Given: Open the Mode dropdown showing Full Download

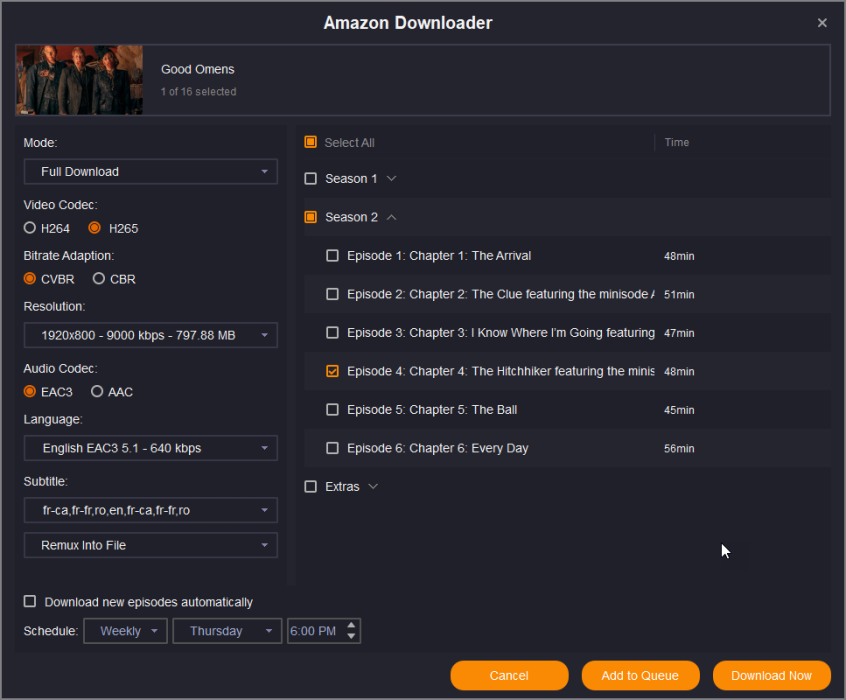Looking at the screenshot, I should tap(151, 172).
